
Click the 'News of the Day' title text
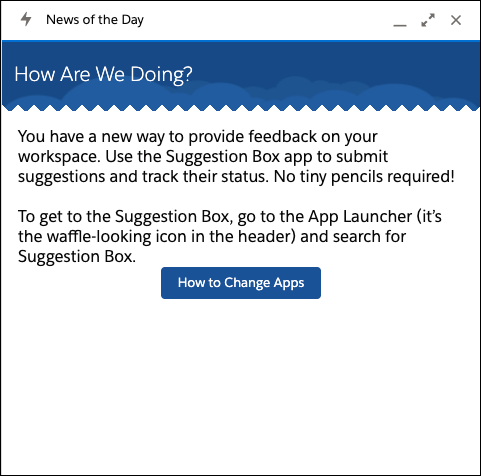click(95, 20)
